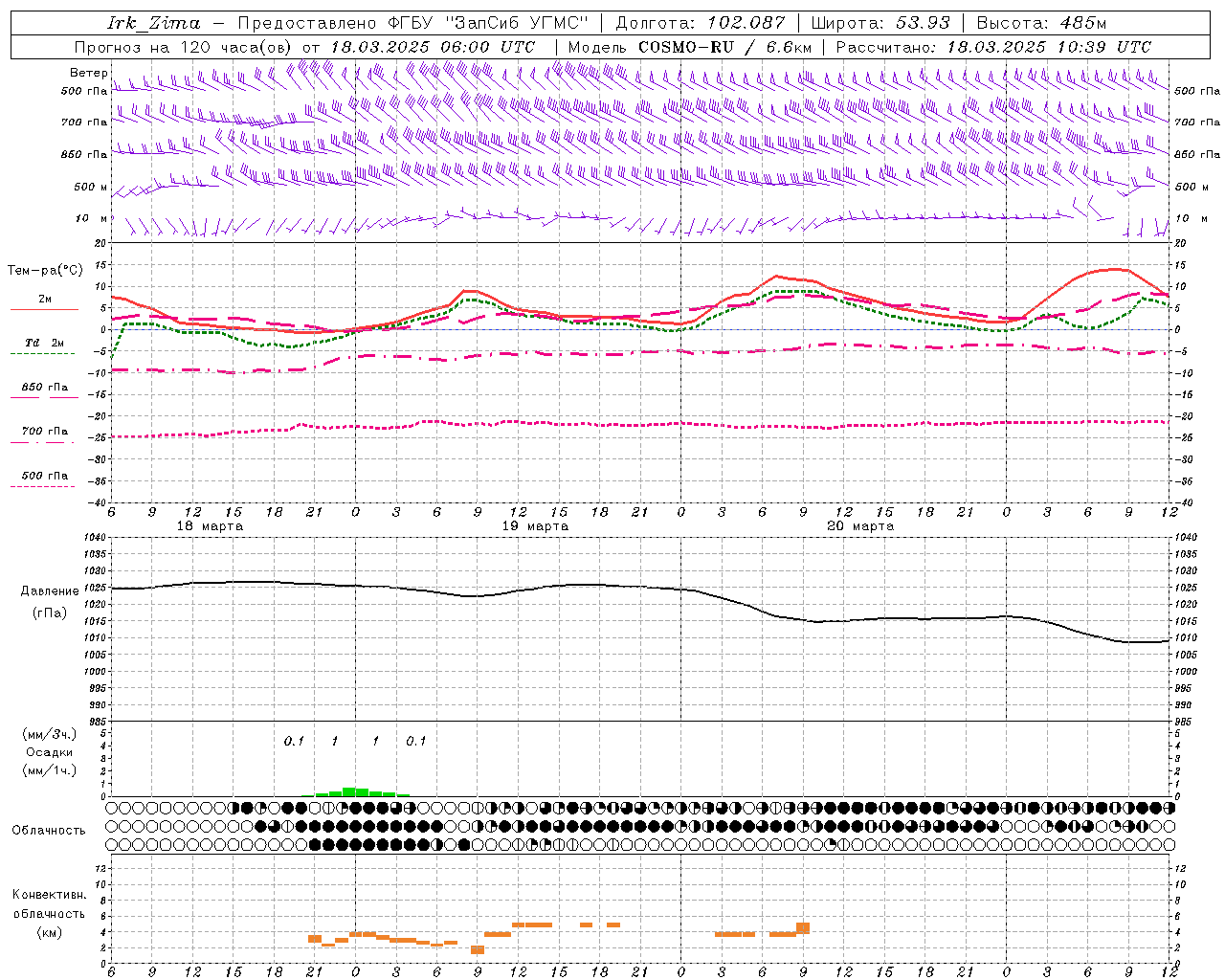The height and width of the screenshot is (980, 1225).
Task: Click the 985 value on right pressure axis
Action: pos(1185,722)
